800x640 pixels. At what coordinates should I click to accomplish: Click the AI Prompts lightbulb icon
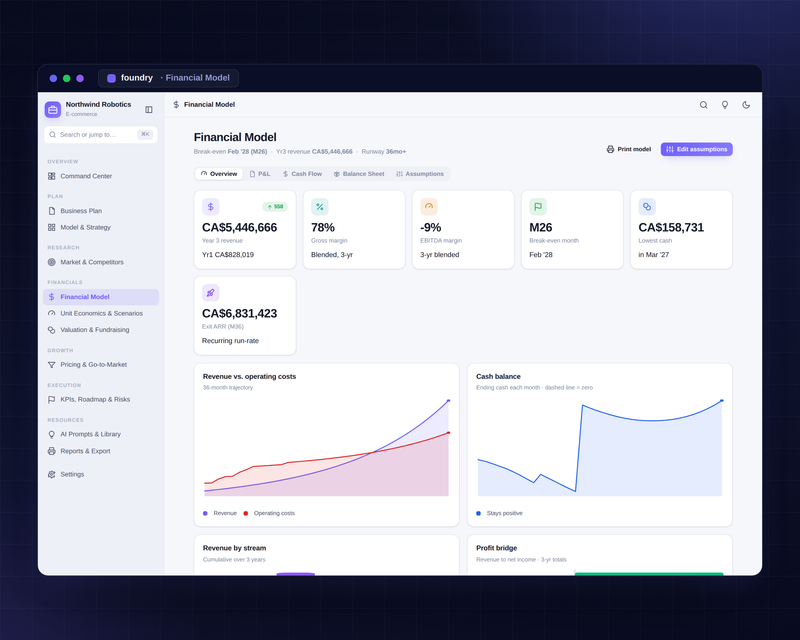point(52,434)
